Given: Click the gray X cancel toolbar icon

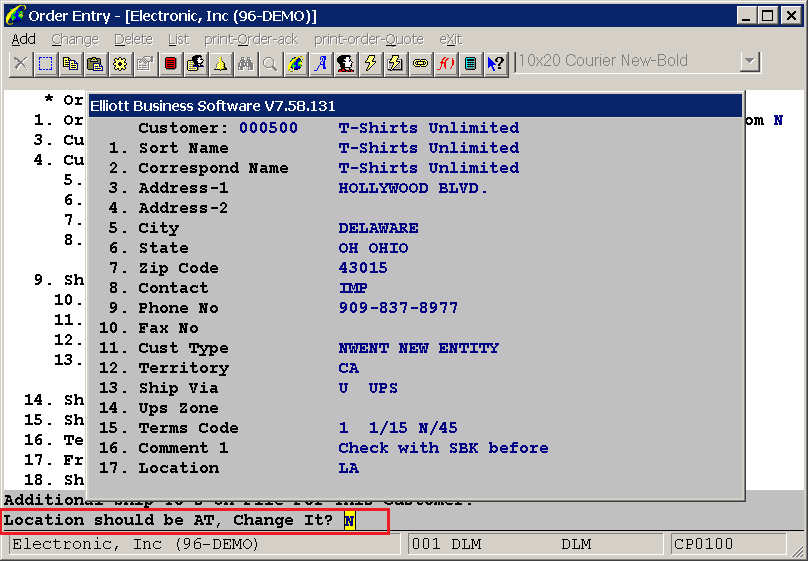Looking at the screenshot, I should pyautogui.click(x=21, y=64).
